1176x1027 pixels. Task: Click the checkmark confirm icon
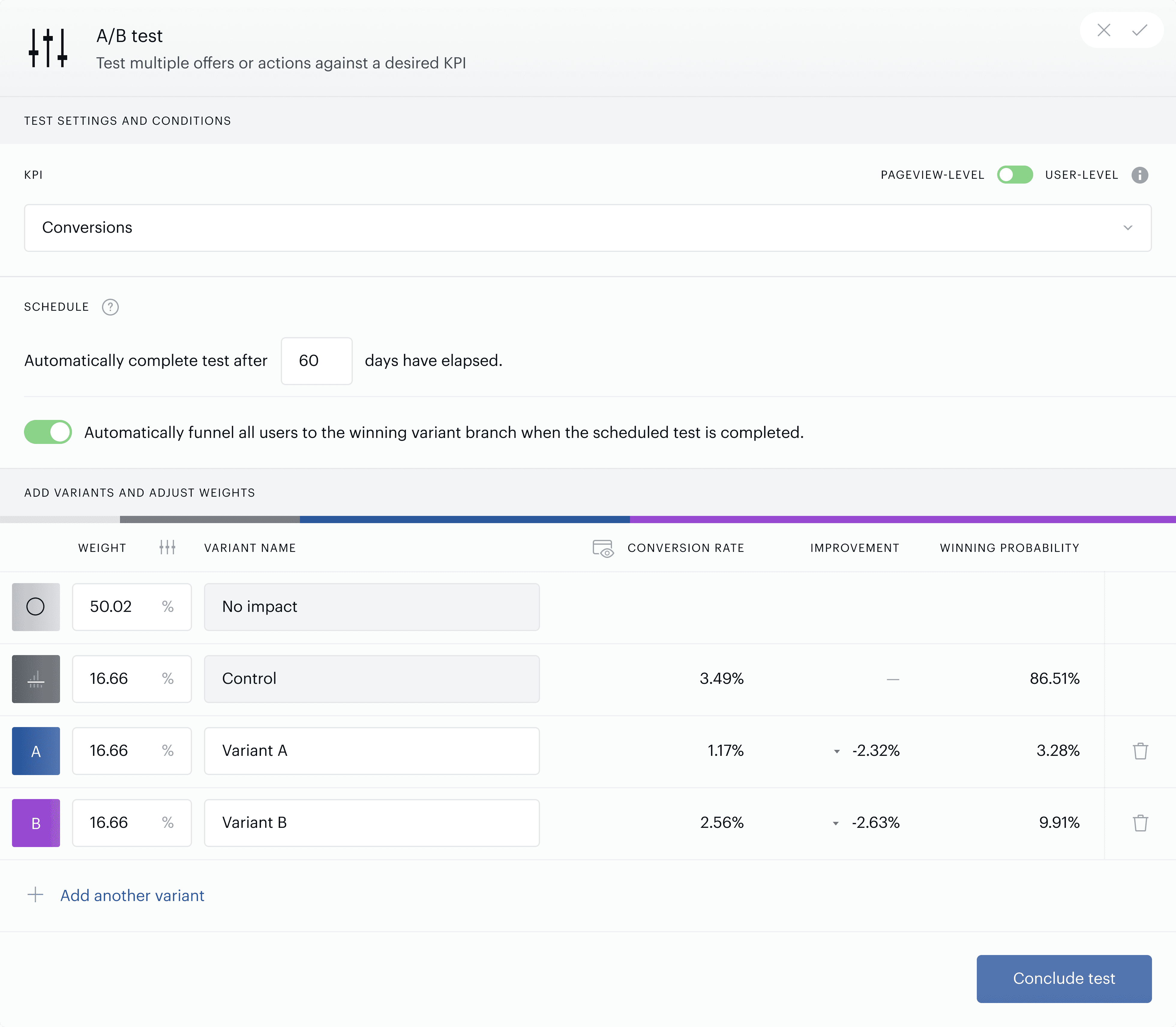[x=1139, y=30]
